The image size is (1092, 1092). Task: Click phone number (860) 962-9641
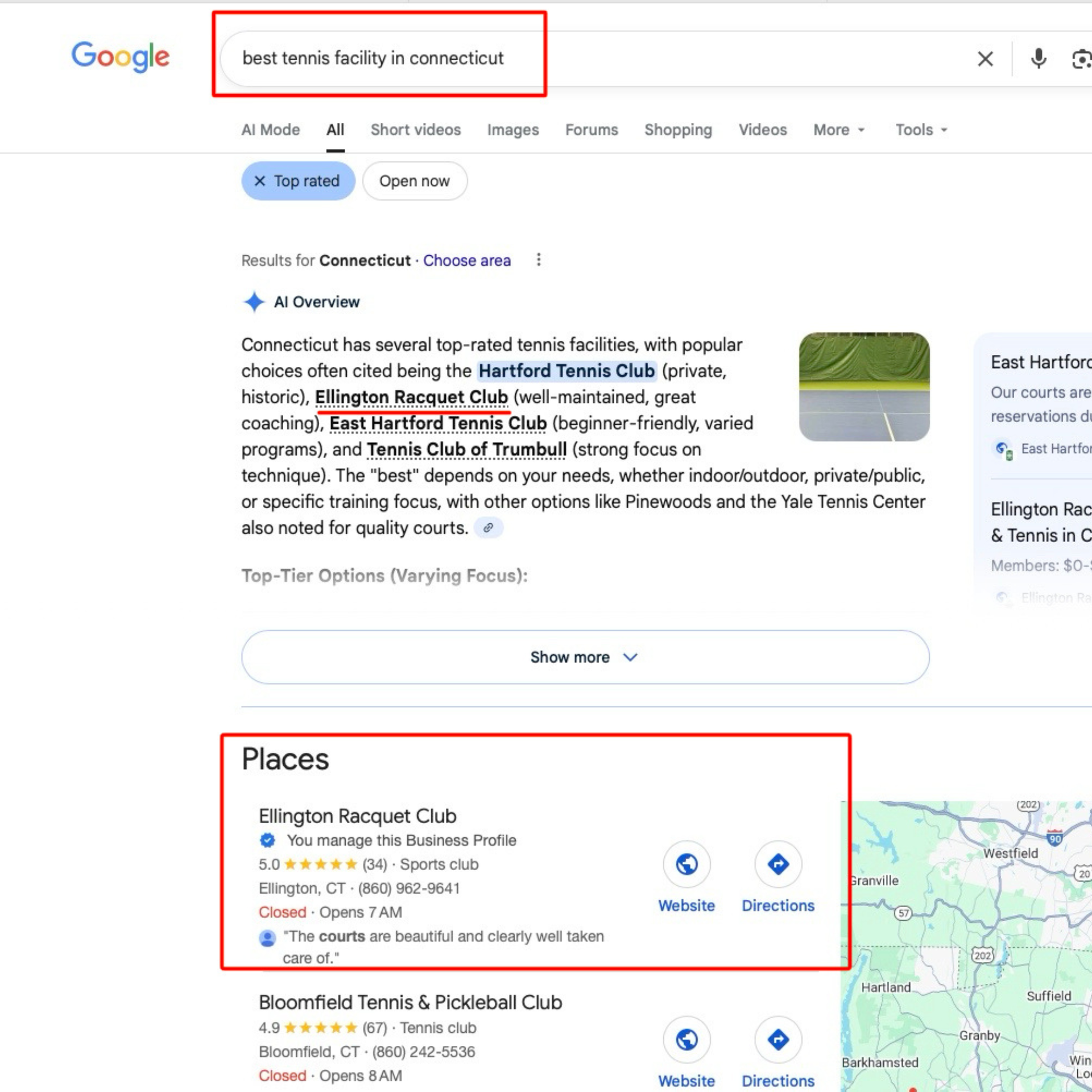[x=408, y=888]
